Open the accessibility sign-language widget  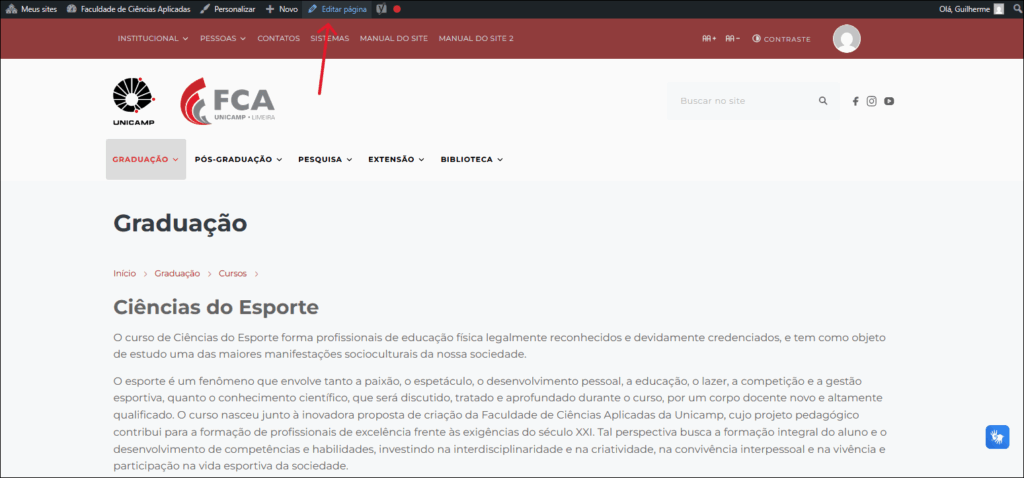click(997, 437)
